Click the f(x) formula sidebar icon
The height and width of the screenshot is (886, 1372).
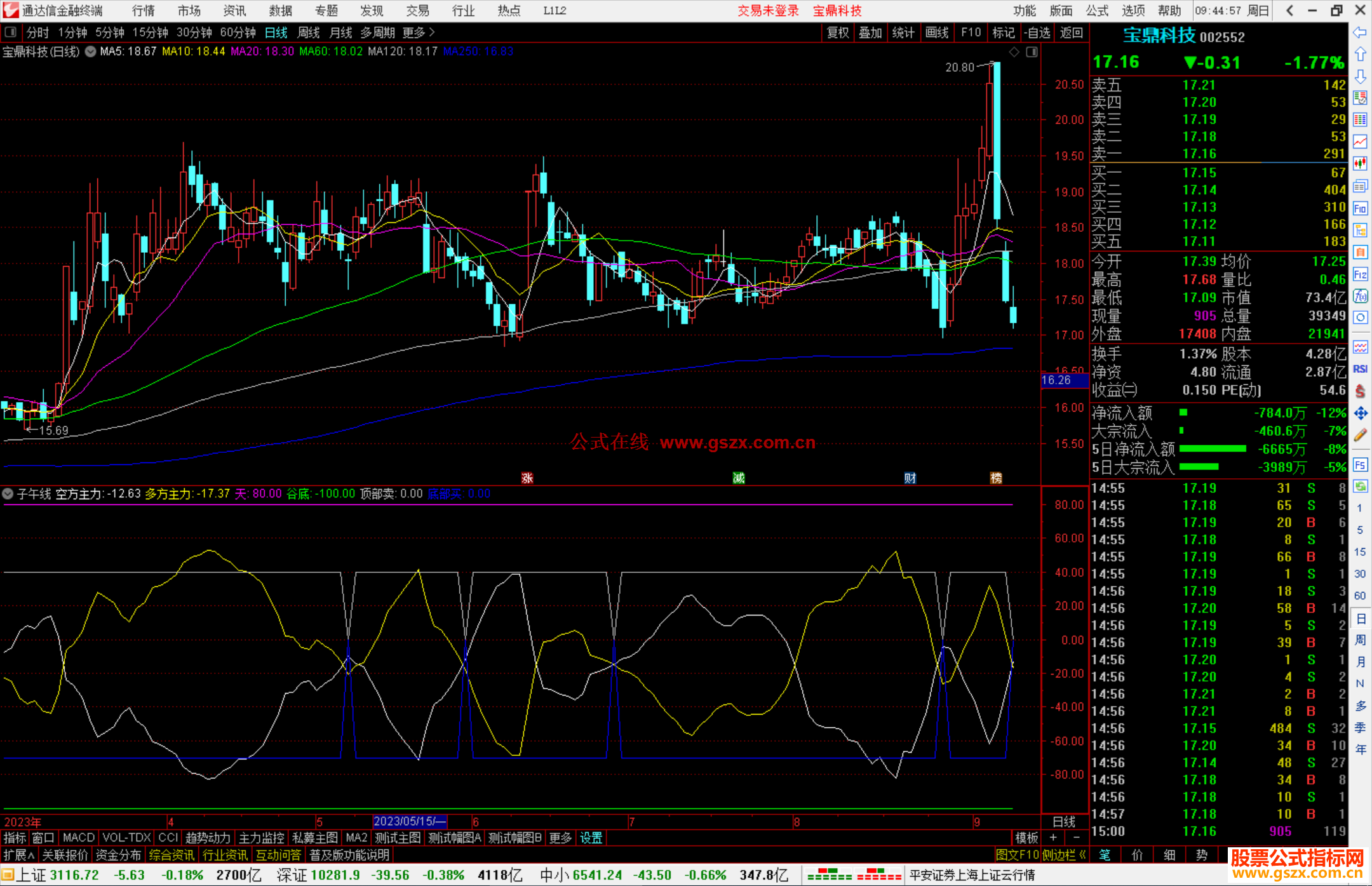coord(1360,296)
